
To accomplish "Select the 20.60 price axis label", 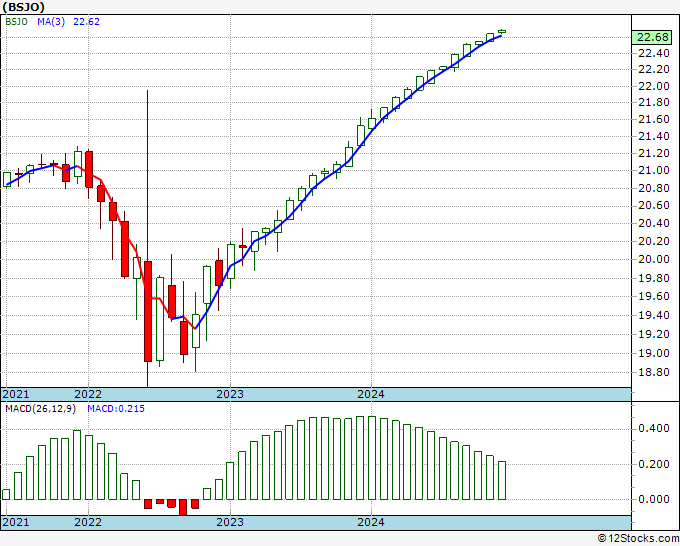I will click(x=654, y=205).
